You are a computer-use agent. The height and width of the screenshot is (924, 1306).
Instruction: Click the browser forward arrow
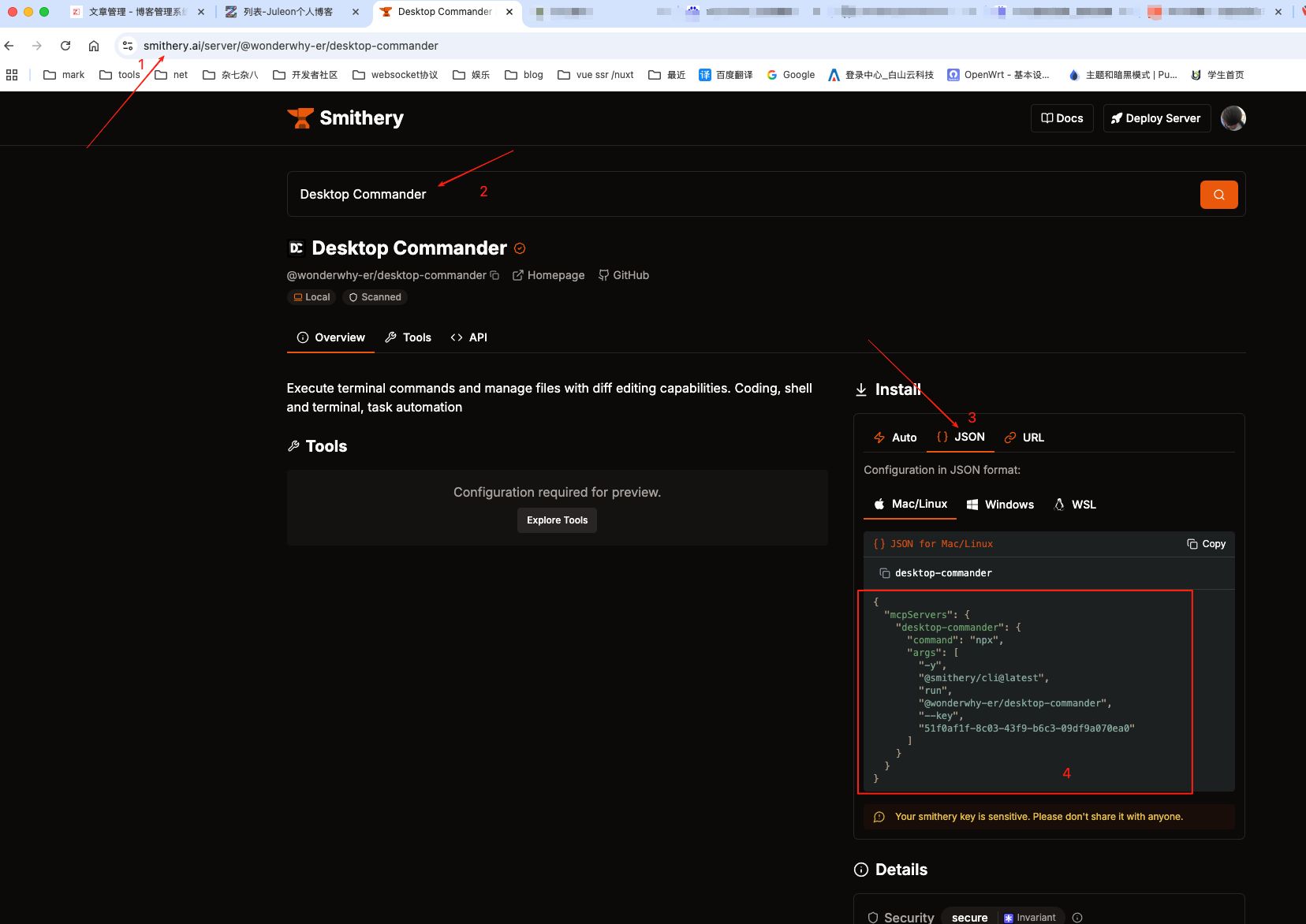click(x=37, y=46)
